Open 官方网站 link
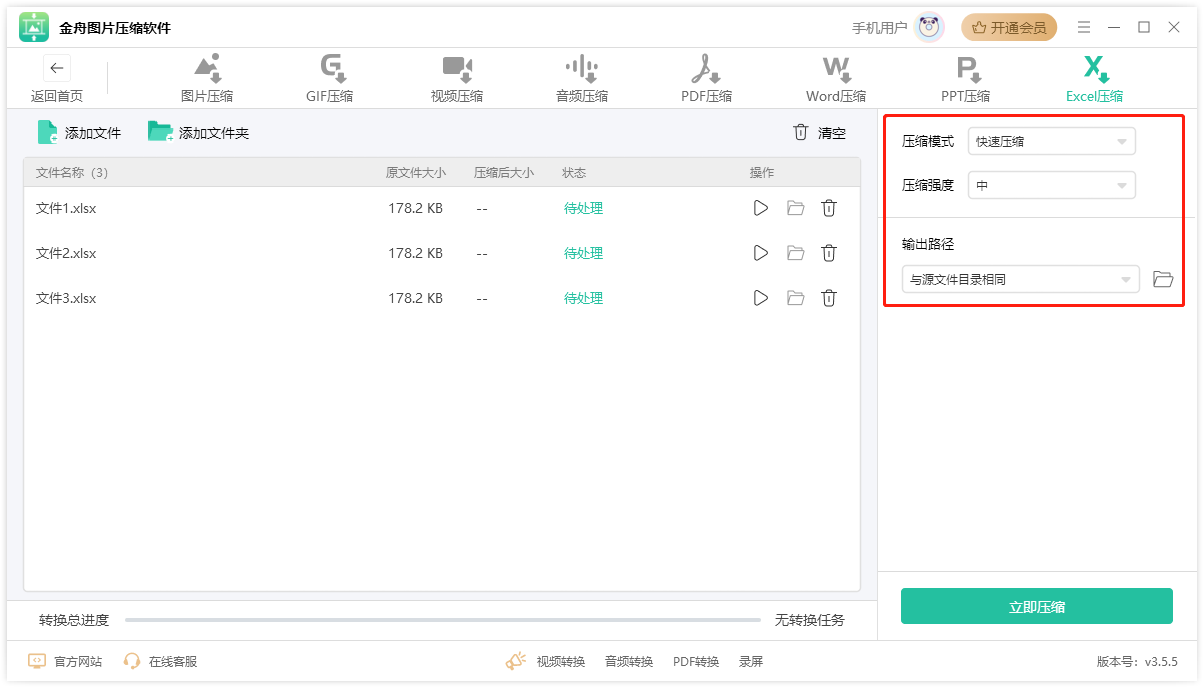Screen dimensions: 1204x688 [65, 661]
